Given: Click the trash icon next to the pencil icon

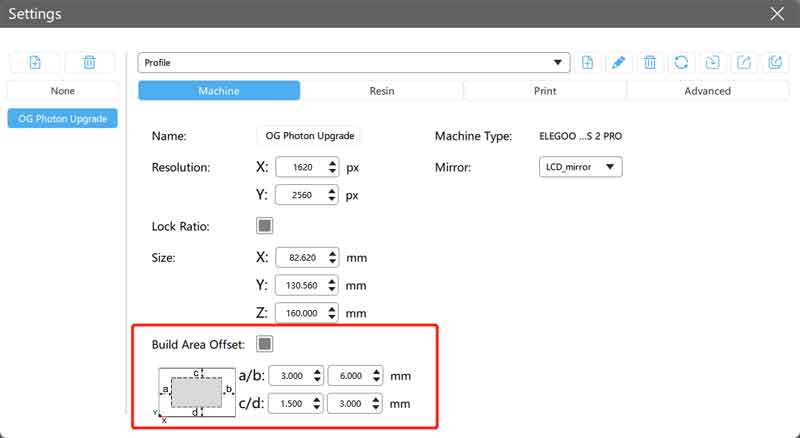Looking at the screenshot, I should coord(650,62).
